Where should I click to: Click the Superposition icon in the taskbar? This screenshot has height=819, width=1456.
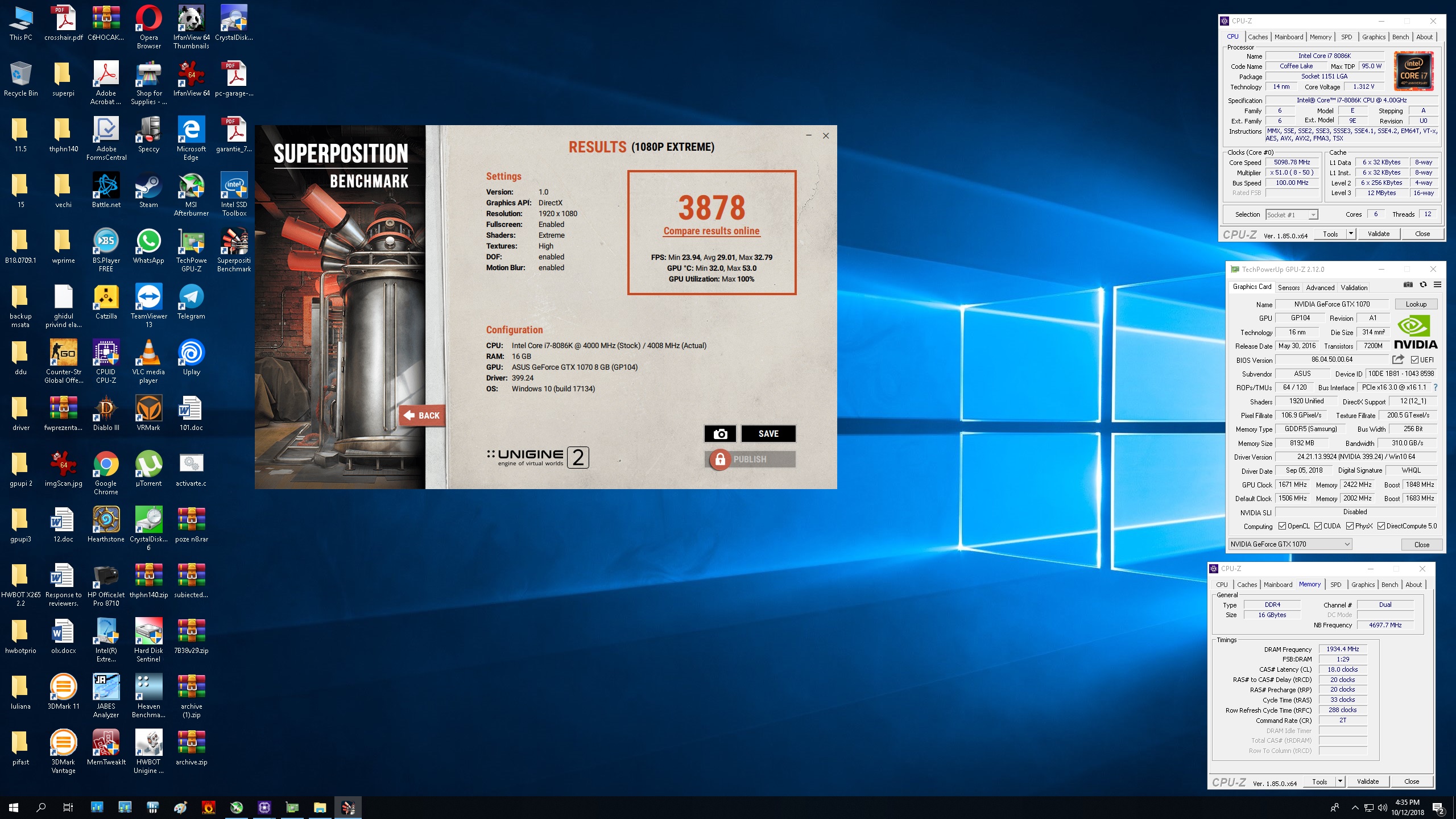pos(348,807)
